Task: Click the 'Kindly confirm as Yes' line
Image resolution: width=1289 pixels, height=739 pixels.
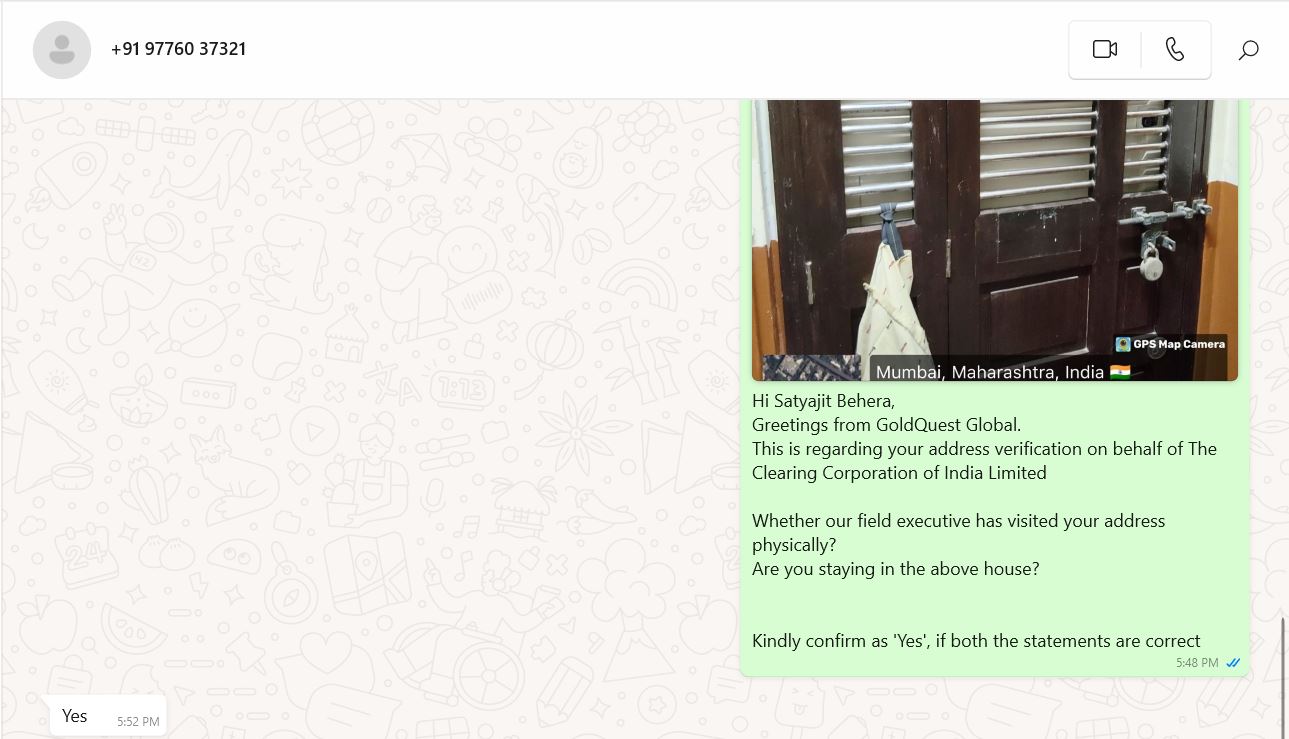Action: tap(976, 641)
